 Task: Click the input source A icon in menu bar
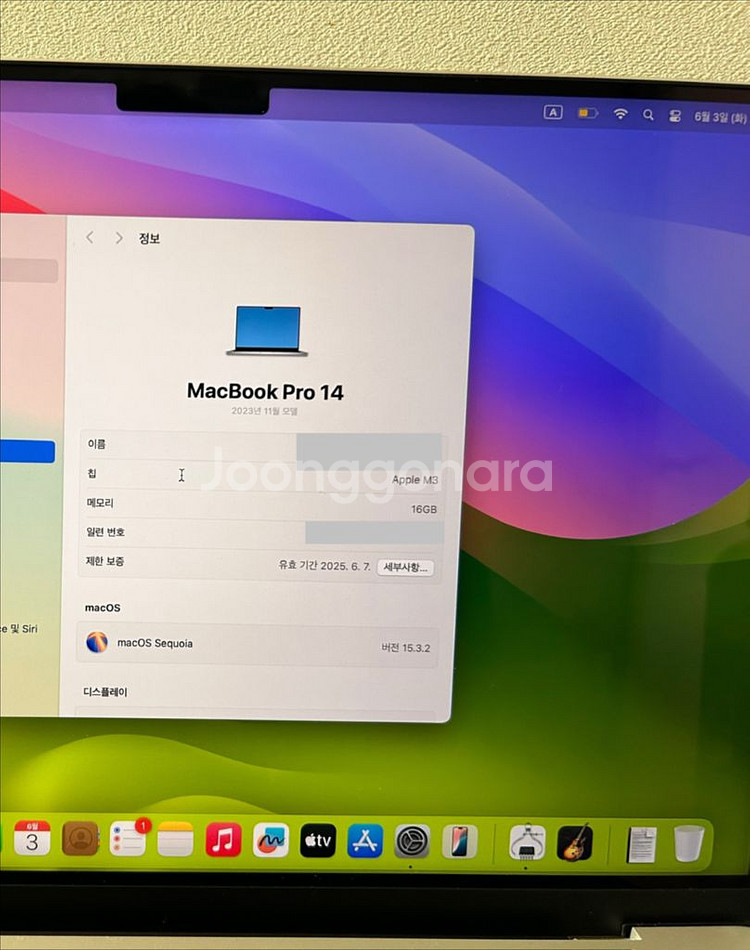pyautogui.click(x=553, y=112)
